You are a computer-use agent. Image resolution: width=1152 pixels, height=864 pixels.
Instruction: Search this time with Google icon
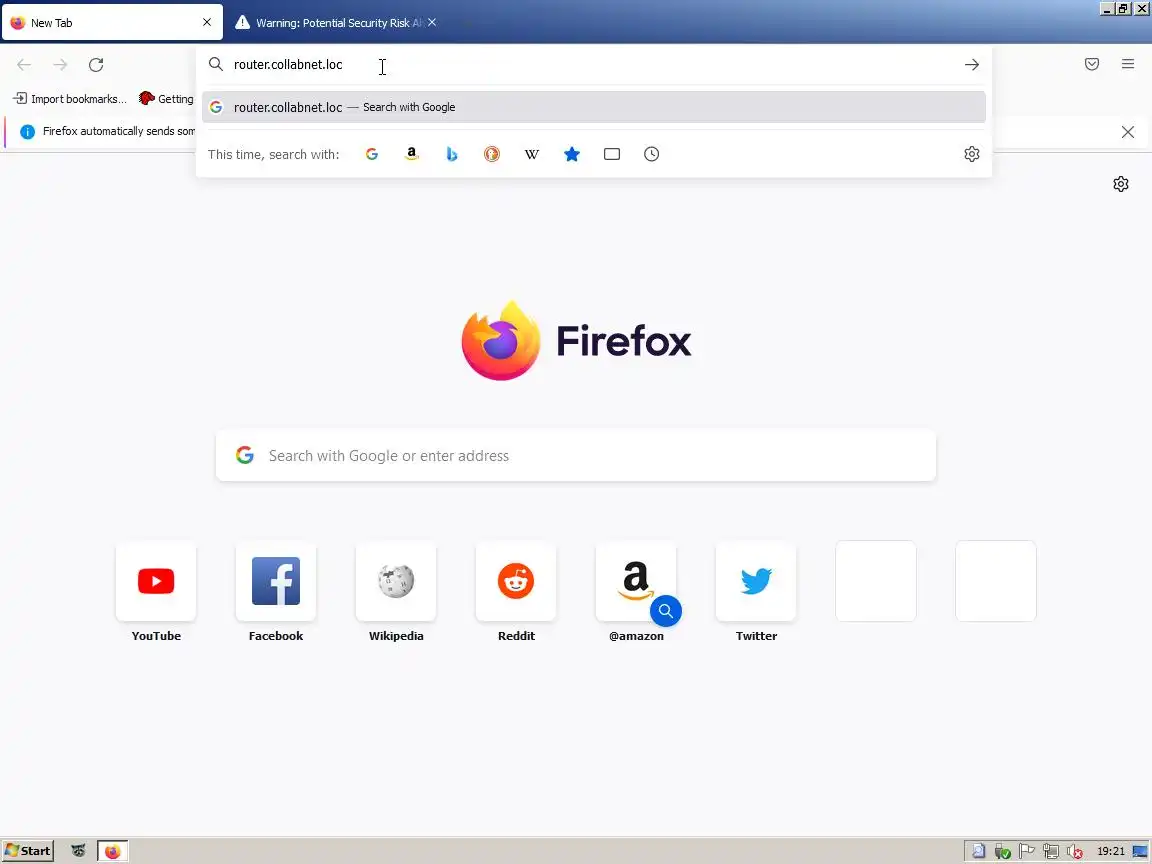click(372, 154)
